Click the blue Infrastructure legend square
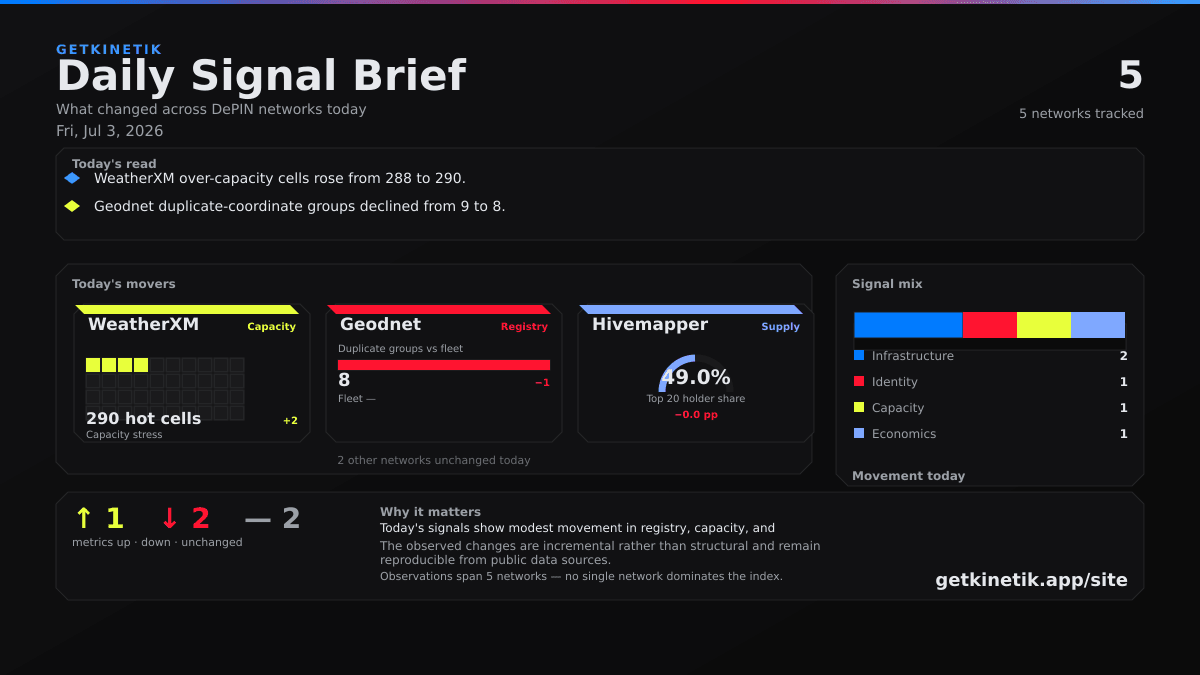1200x675 pixels. [x=859, y=355]
